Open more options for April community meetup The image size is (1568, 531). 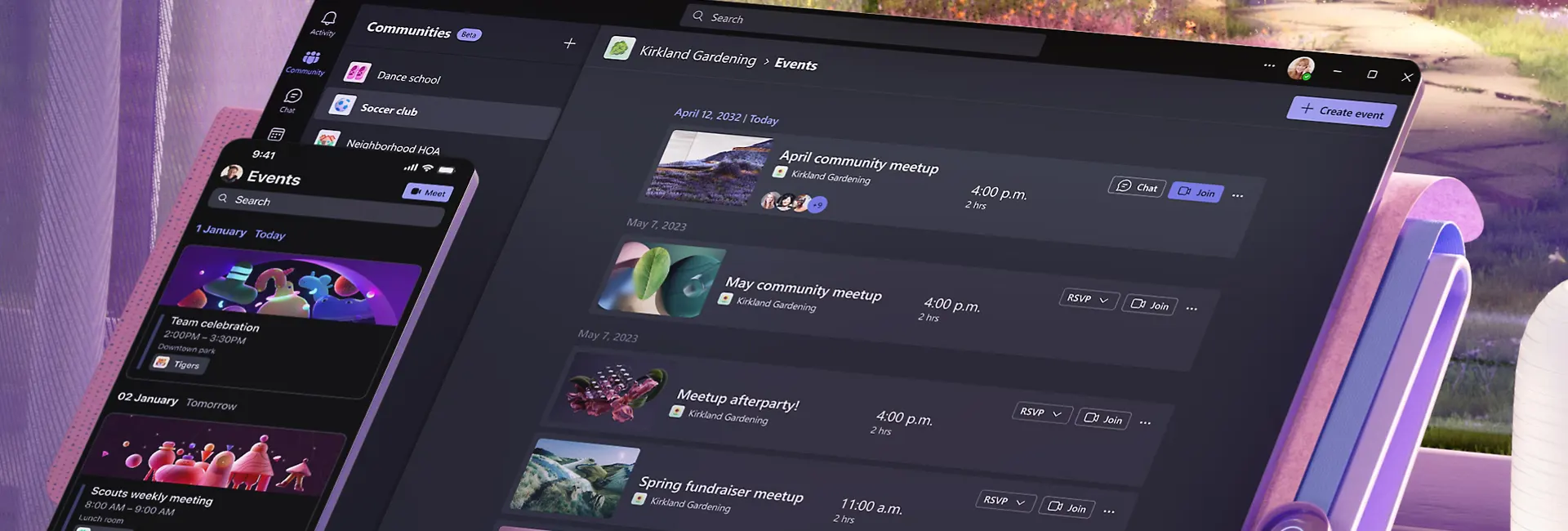pyautogui.click(x=1238, y=195)
